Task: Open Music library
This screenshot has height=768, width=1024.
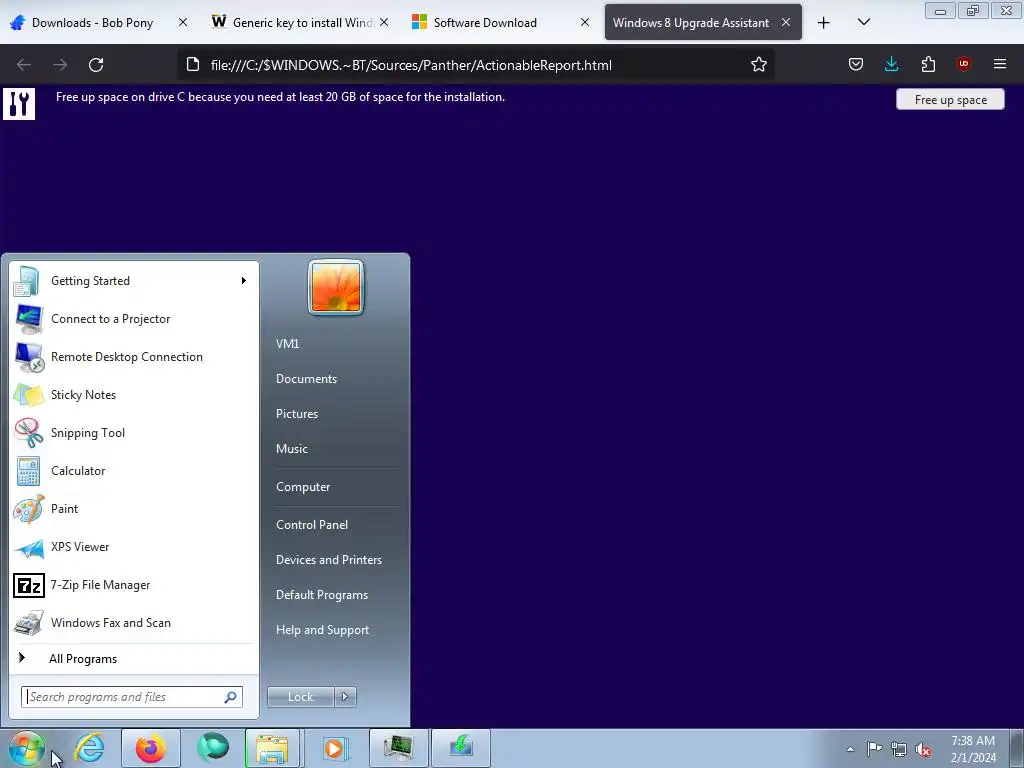Action: 292,449
